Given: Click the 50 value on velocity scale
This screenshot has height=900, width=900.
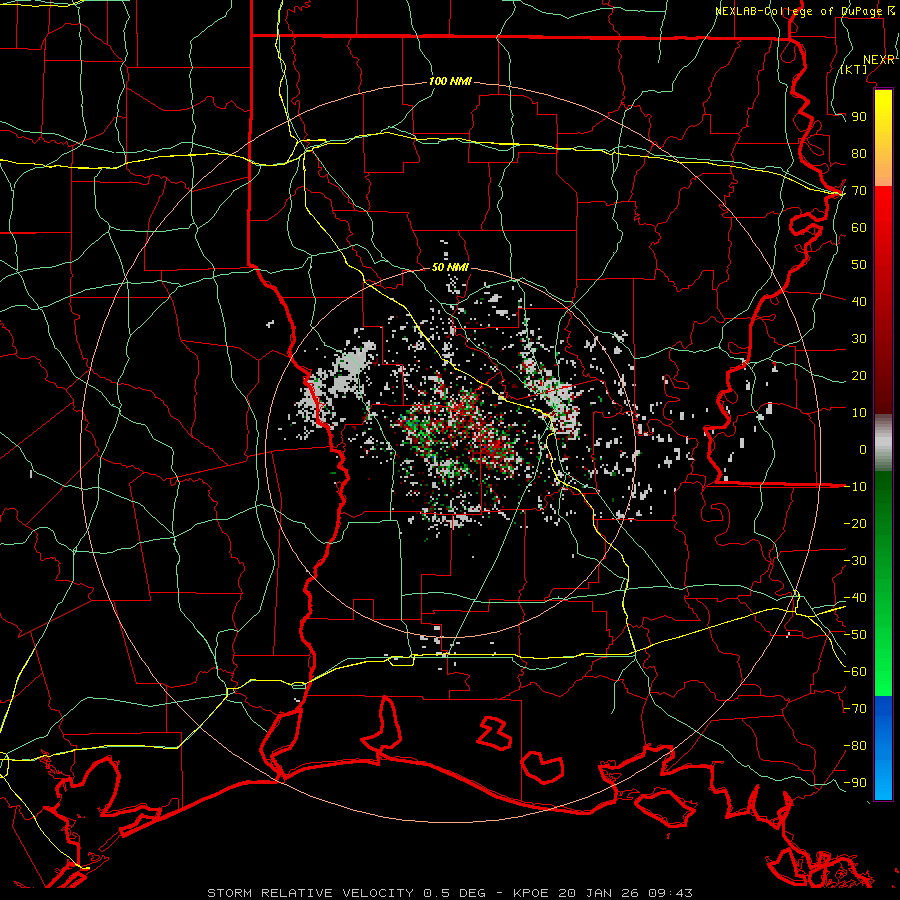Looking at the screenshot, I should (859, 265).
